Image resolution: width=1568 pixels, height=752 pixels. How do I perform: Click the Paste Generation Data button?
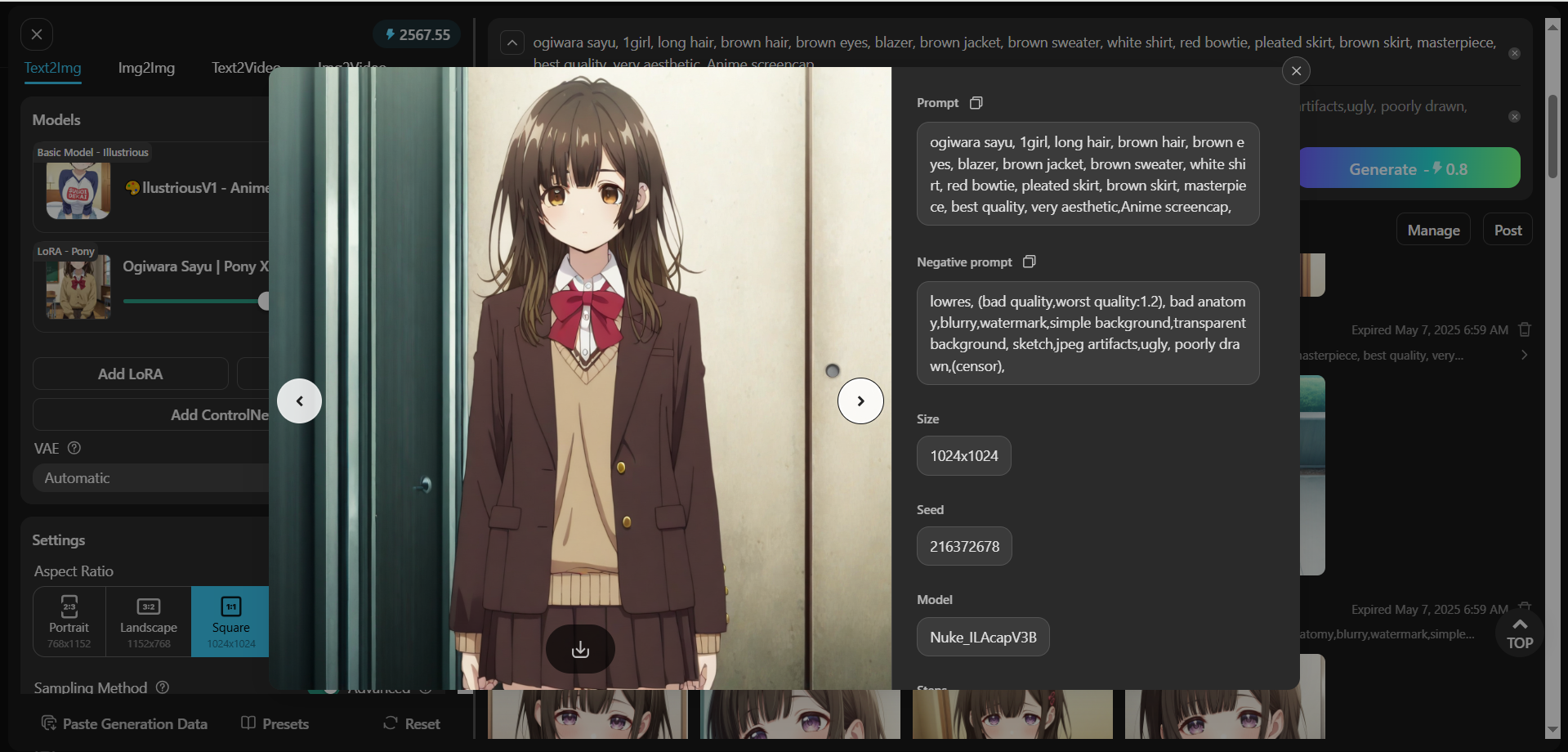[x=124, y=723]
